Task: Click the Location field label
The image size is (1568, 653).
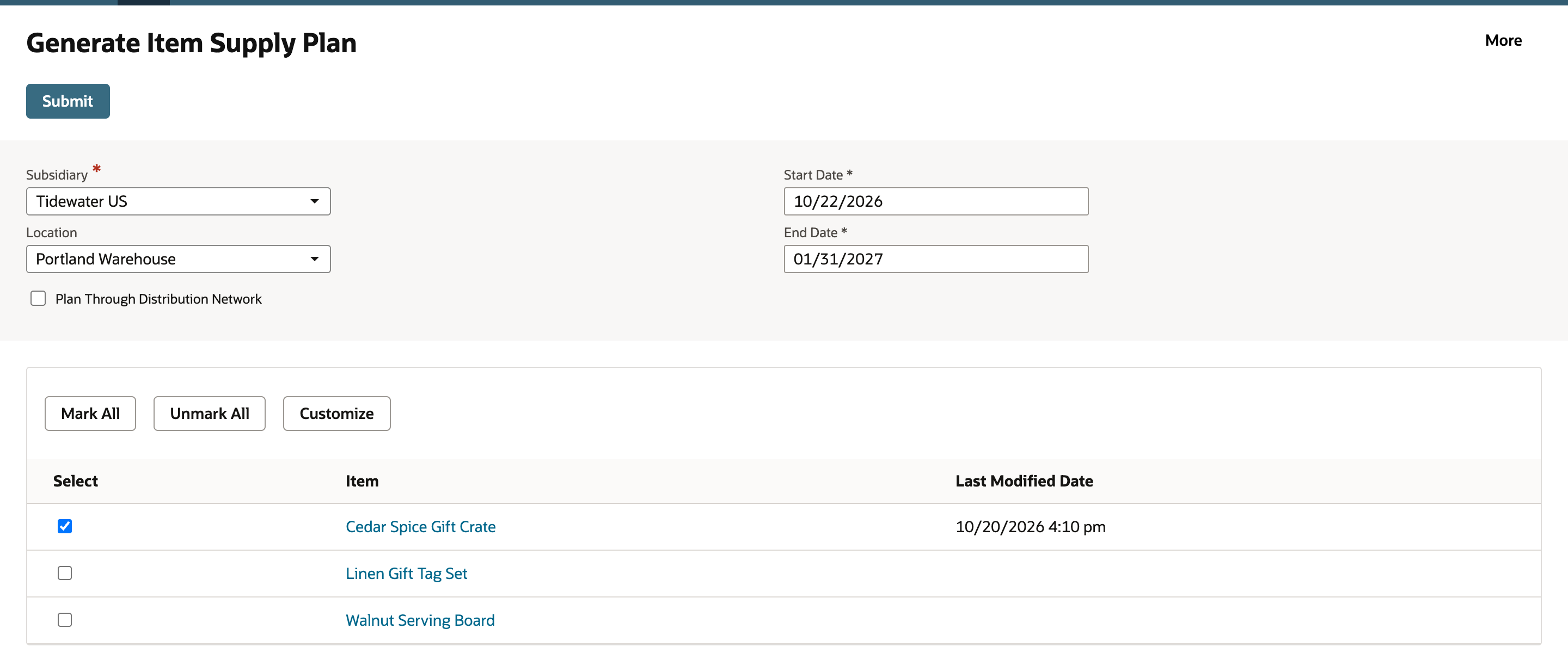Action: pos(52,233)
